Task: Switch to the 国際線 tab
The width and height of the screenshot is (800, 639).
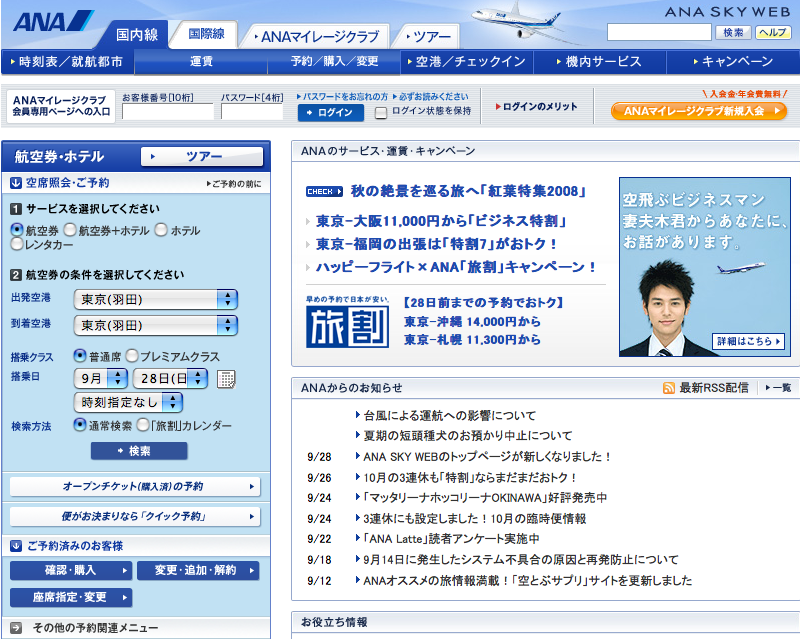Action: point(205,35)
